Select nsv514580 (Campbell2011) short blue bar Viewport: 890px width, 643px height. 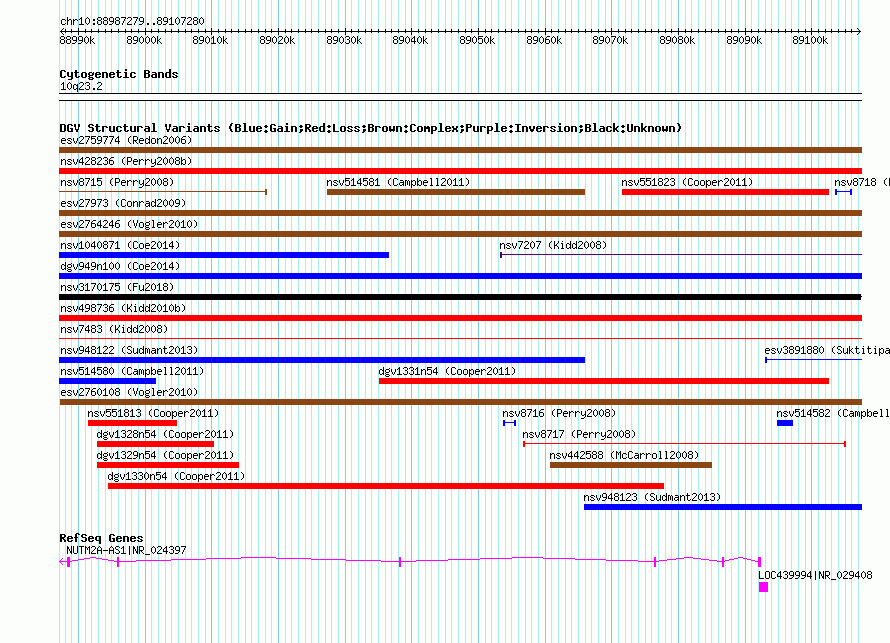click(107, 381)
